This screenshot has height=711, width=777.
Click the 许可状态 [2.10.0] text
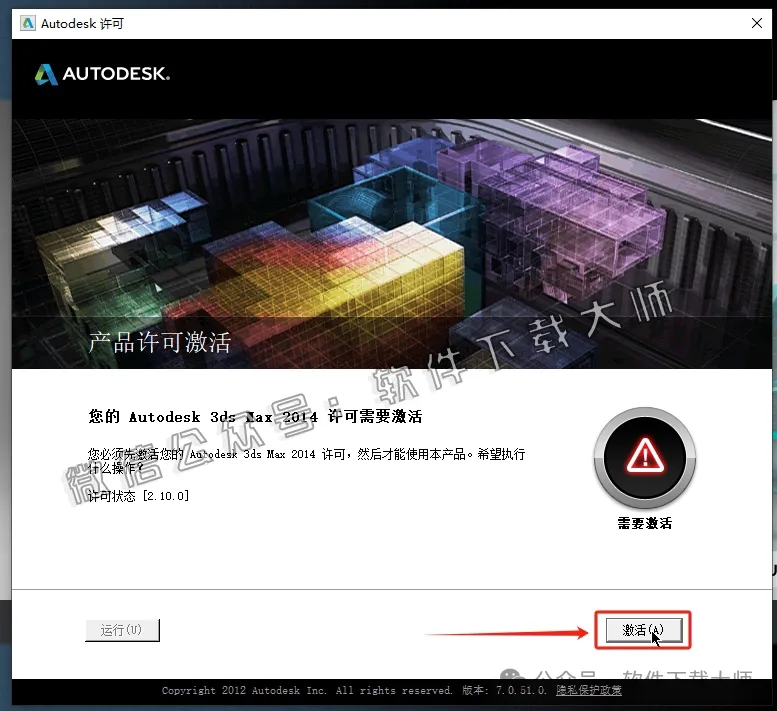(138, 496)
